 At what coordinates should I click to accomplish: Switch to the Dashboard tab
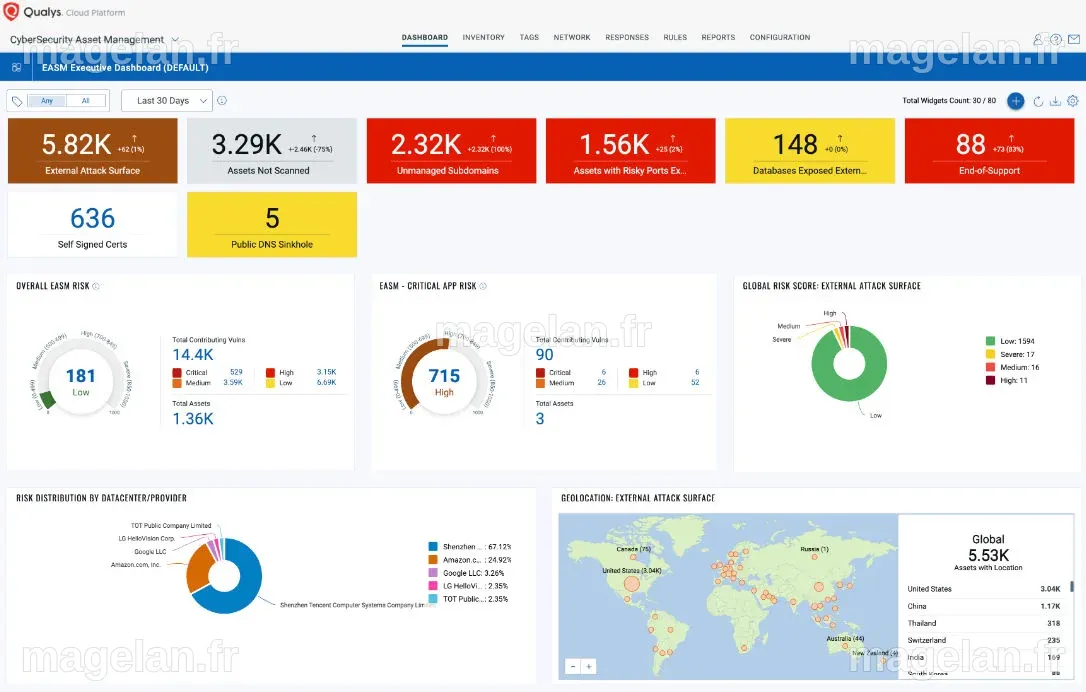pyautogui.click(x=425, y=37)
